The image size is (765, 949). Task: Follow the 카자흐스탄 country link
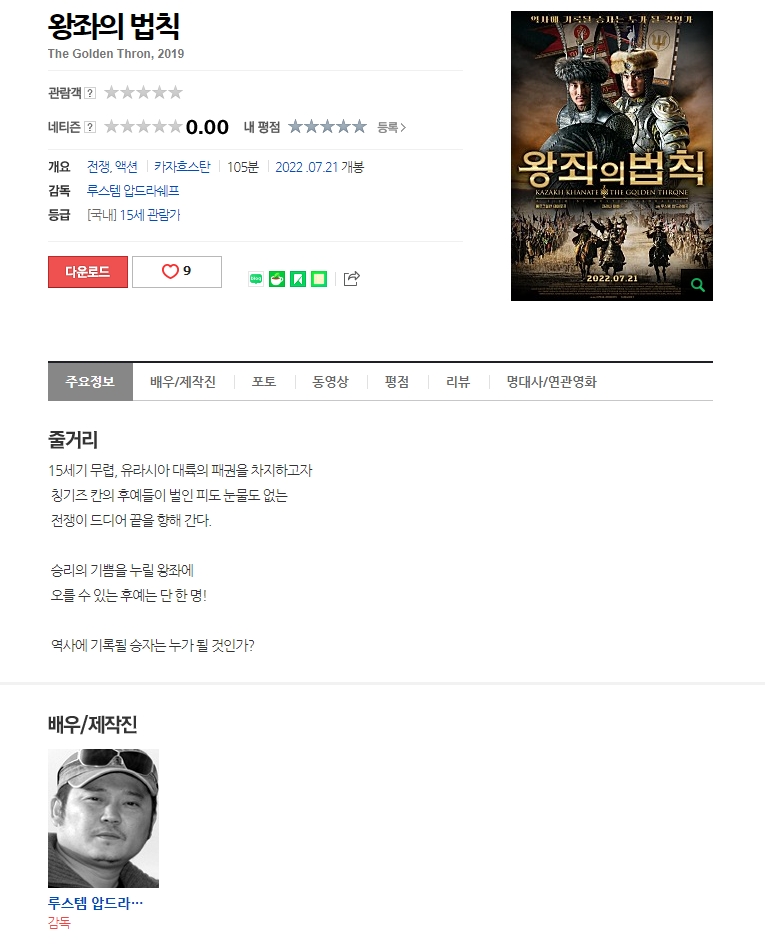182,166
